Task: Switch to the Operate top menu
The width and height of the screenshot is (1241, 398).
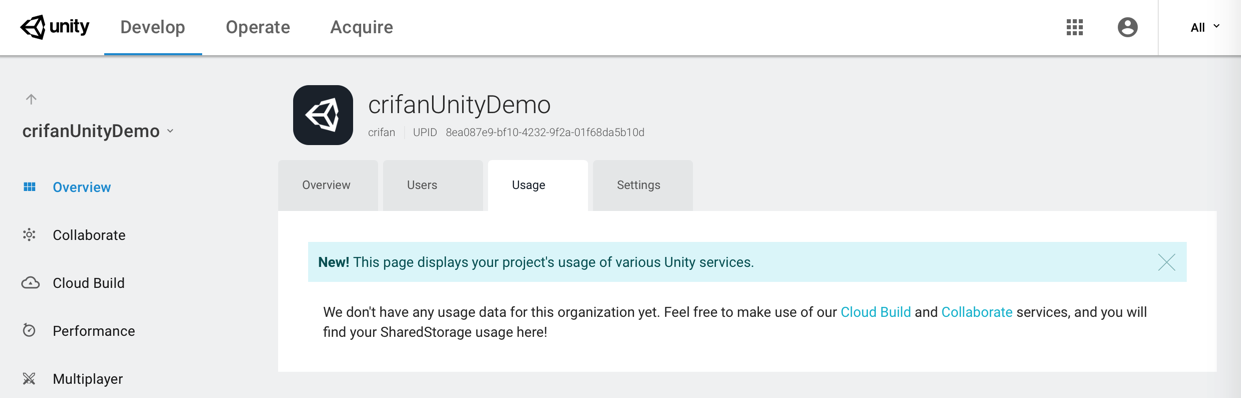Action: pyautogui.click(x=258, y=27)
